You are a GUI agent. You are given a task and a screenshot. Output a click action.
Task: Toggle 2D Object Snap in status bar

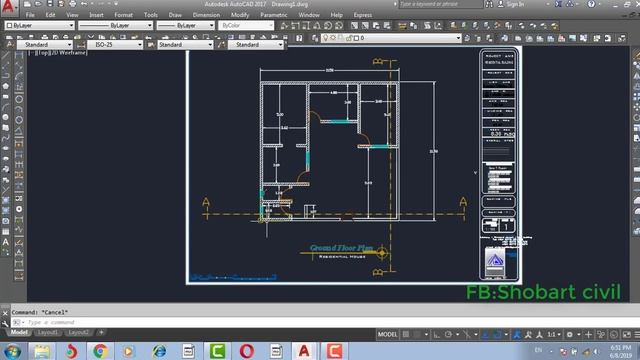click(497, 335)
